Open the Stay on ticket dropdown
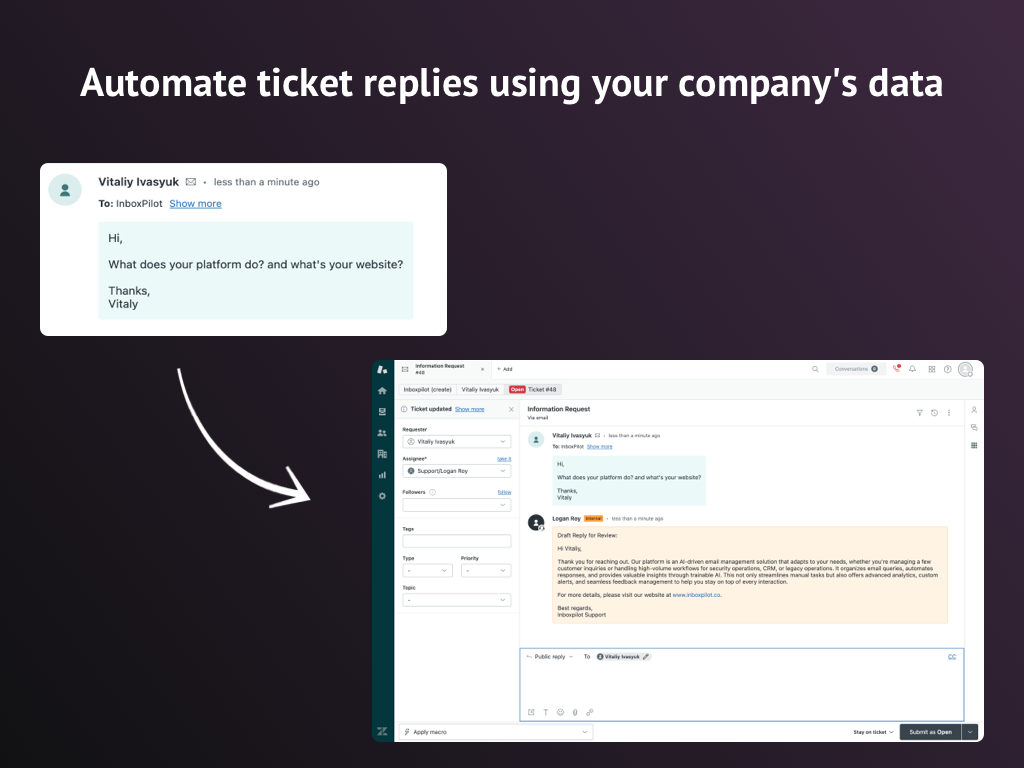The image size is (1024, 768). pos(873,732)
